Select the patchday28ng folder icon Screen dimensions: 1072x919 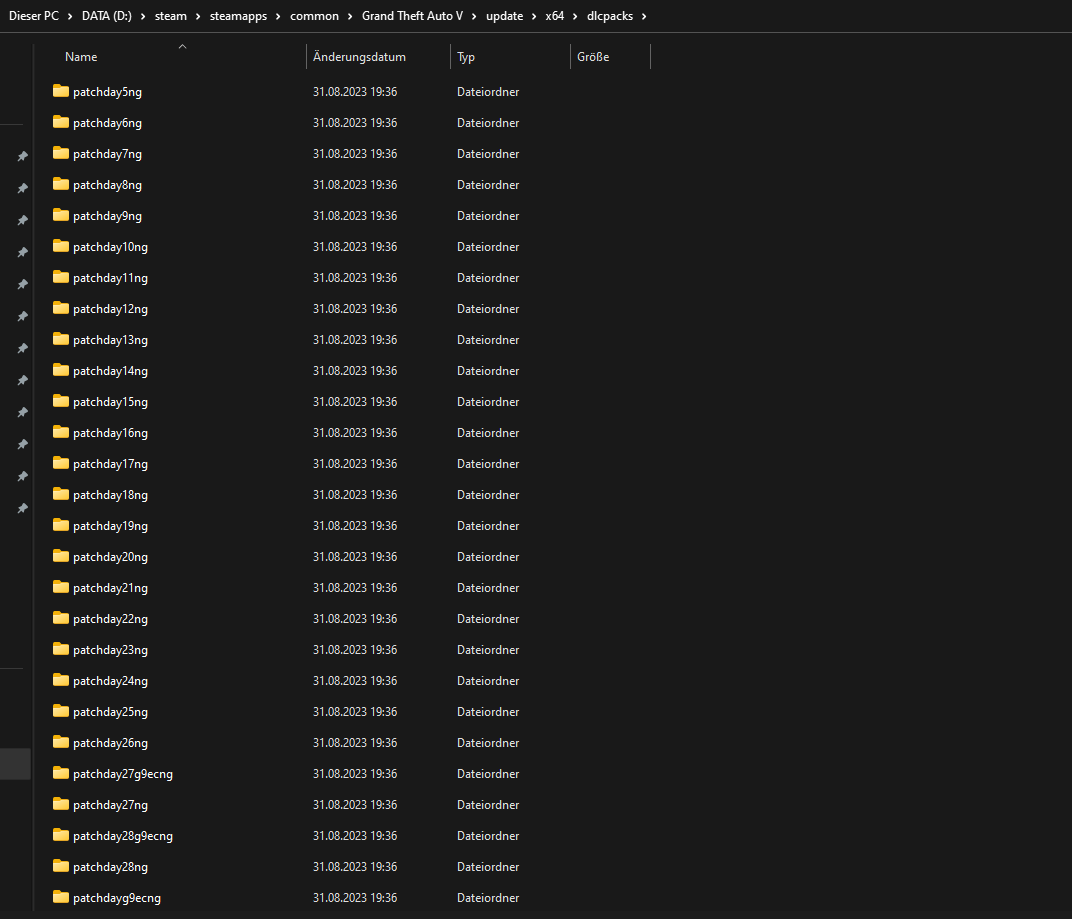click(x=61, y=866)
